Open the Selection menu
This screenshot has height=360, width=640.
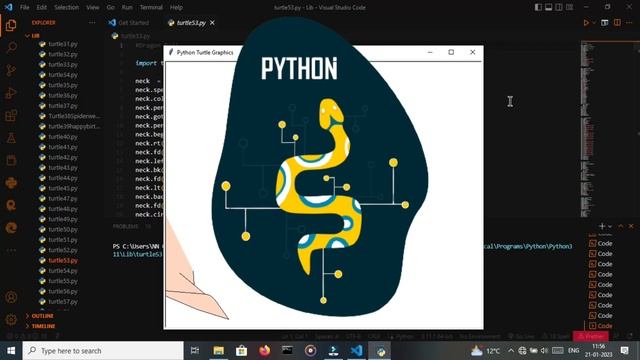(x=67, y=7)
